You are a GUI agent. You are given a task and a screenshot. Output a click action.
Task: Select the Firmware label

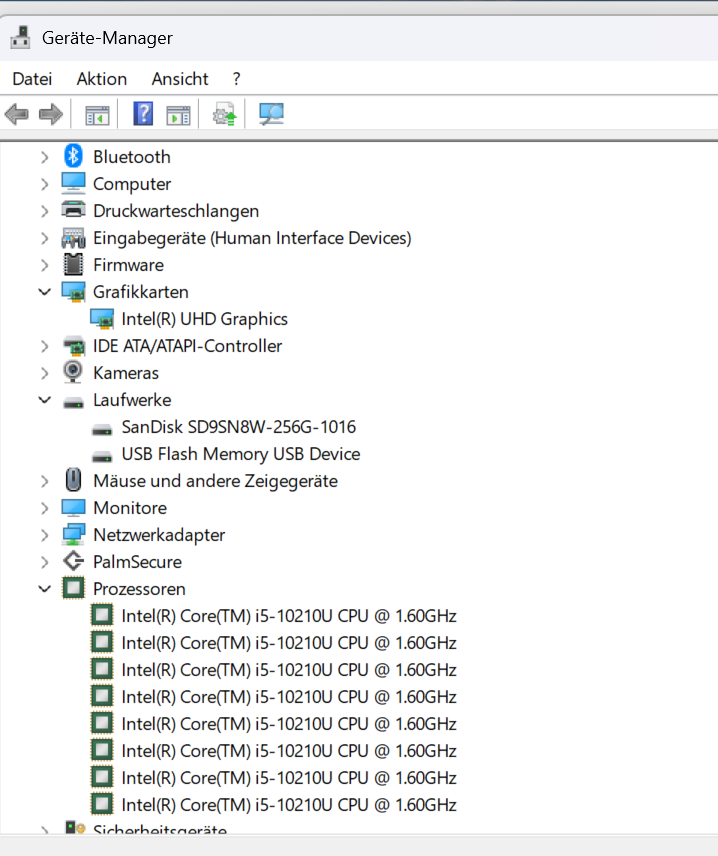(x=128, y=265)
